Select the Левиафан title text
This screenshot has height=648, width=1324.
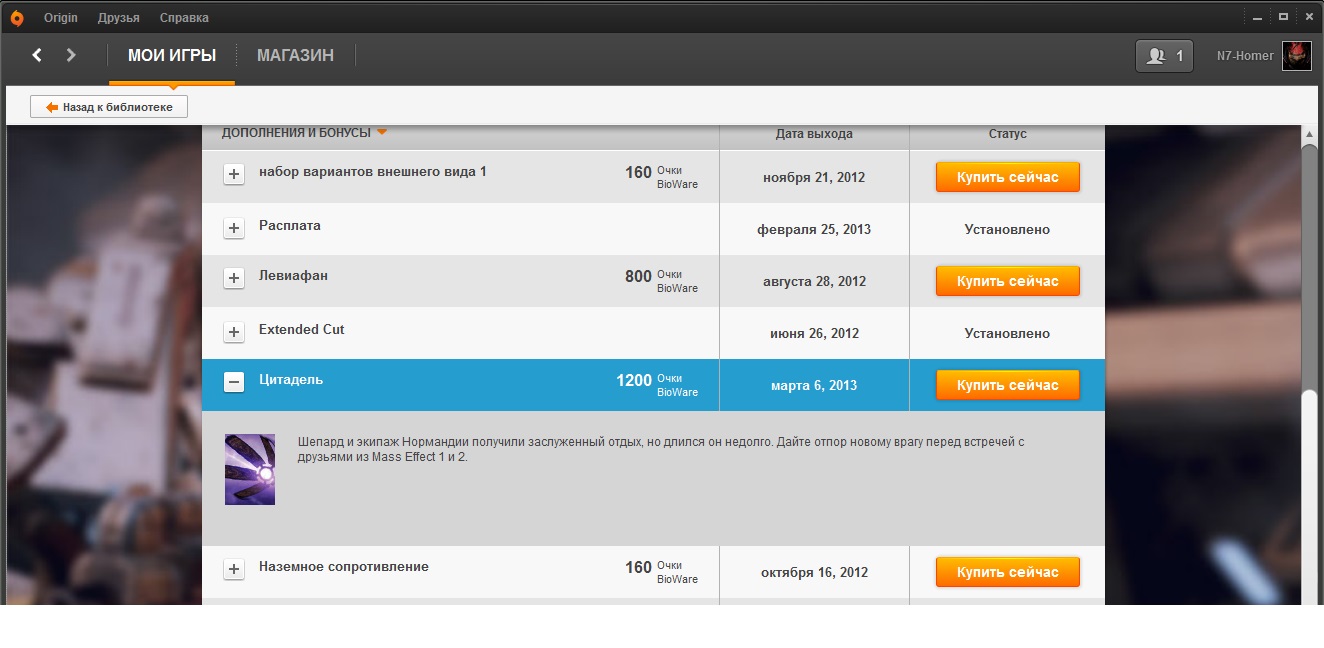[x=293, y=275]
